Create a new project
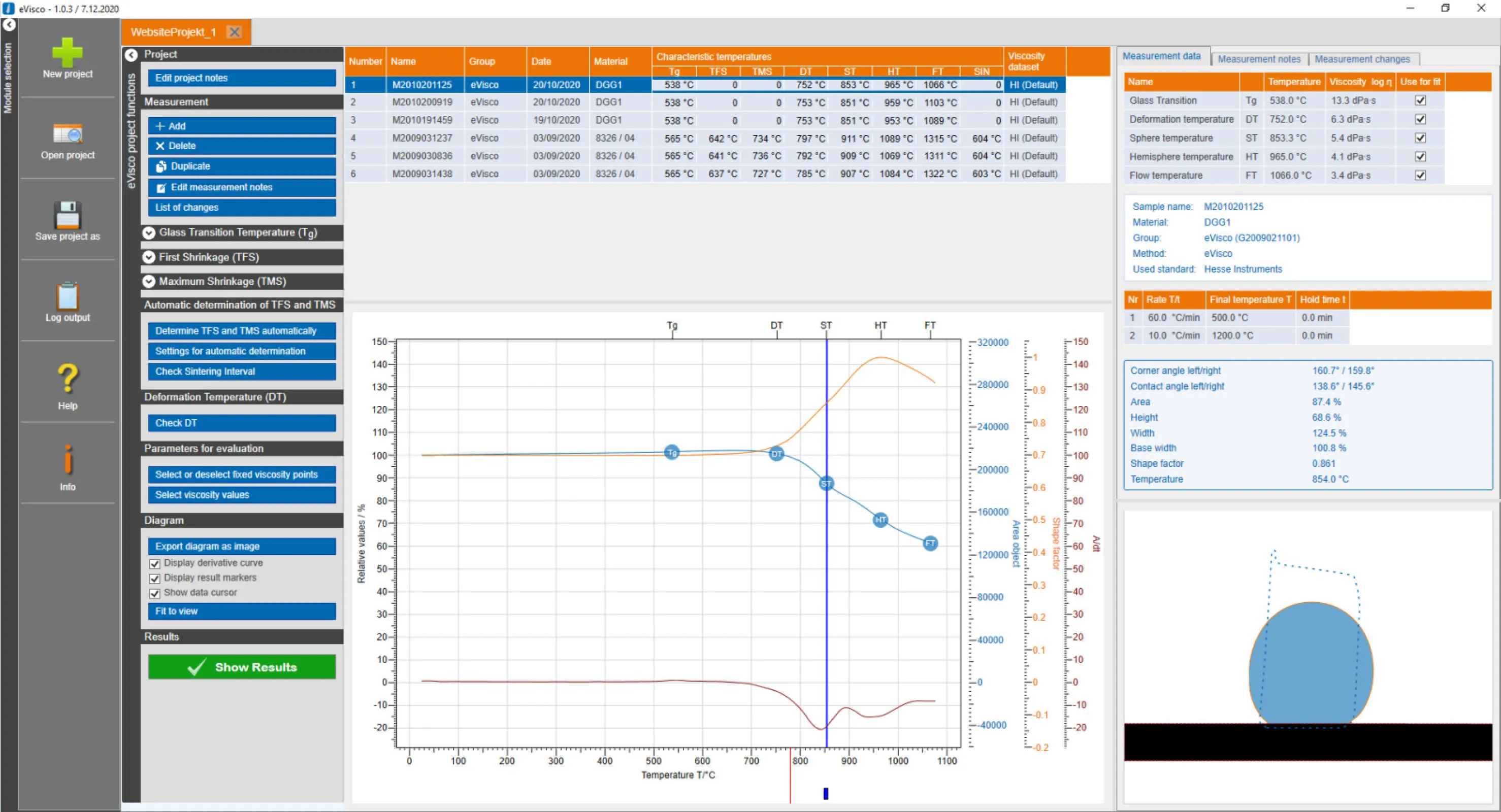The width and height of the screenshot is (1501, 812). tap(67, 59)
